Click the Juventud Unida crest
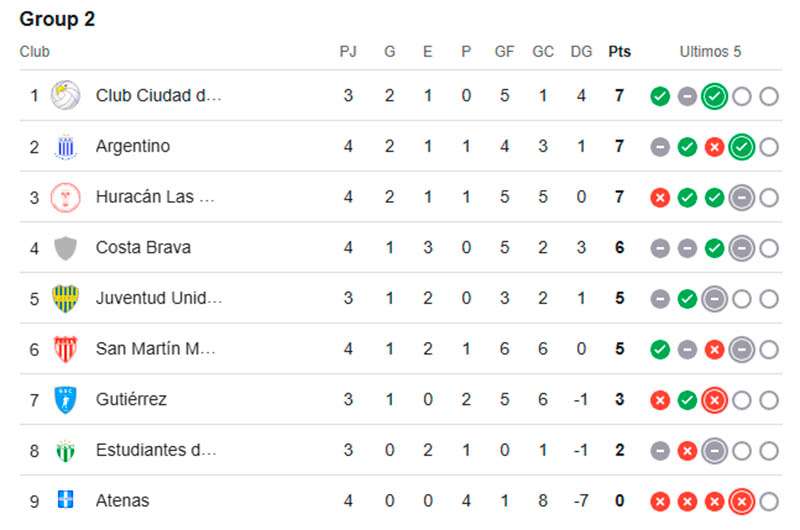Screen dimensions: 800x530 click(65, 298)
